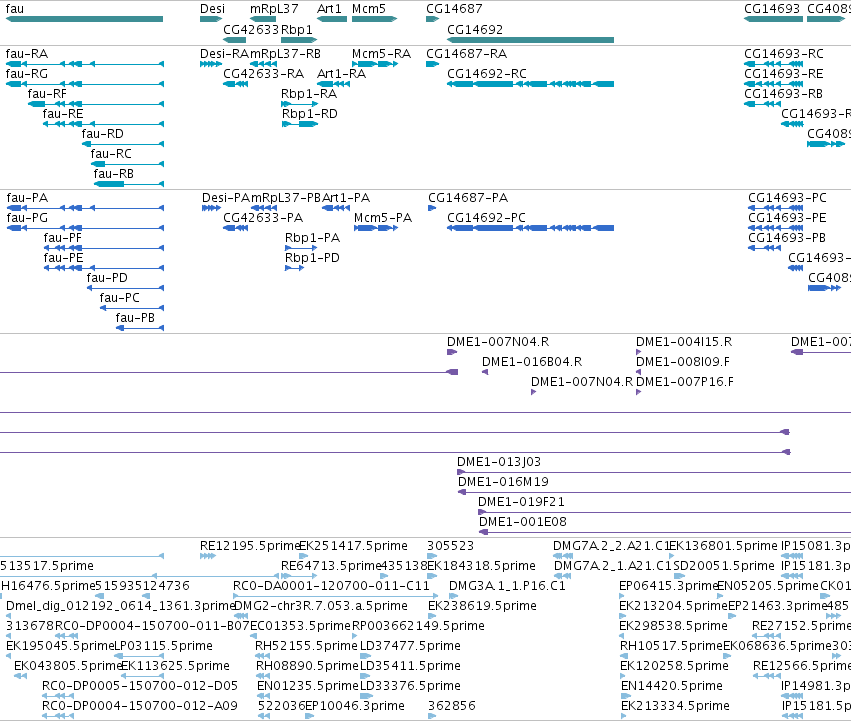This screenshot has height=721, width=851.
Task: Select the DME1-004I15.R BAC end
Action: point(639,352)
